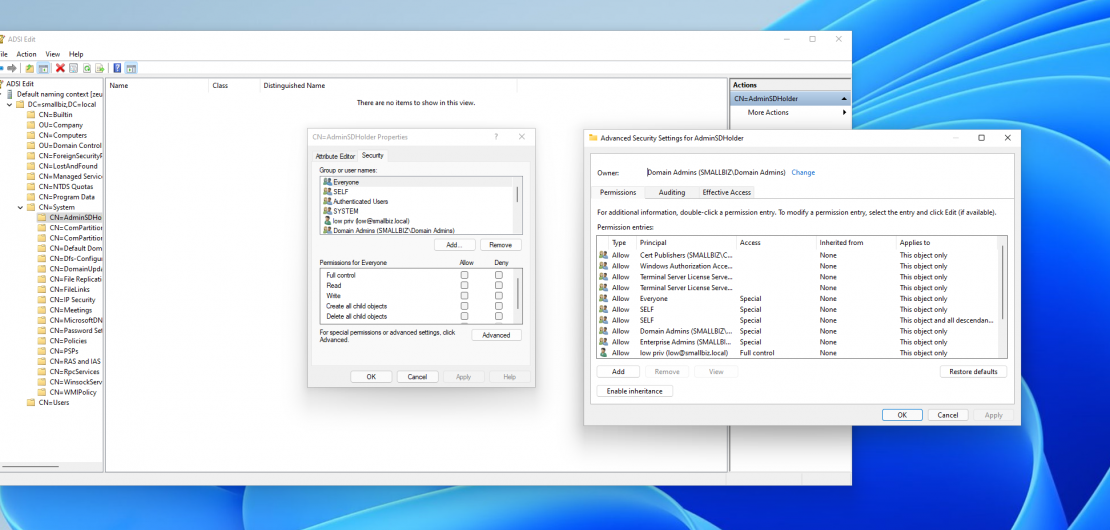Click the Change owner link
This screenshot has height=530, width=1110.
tap(803, 172)
